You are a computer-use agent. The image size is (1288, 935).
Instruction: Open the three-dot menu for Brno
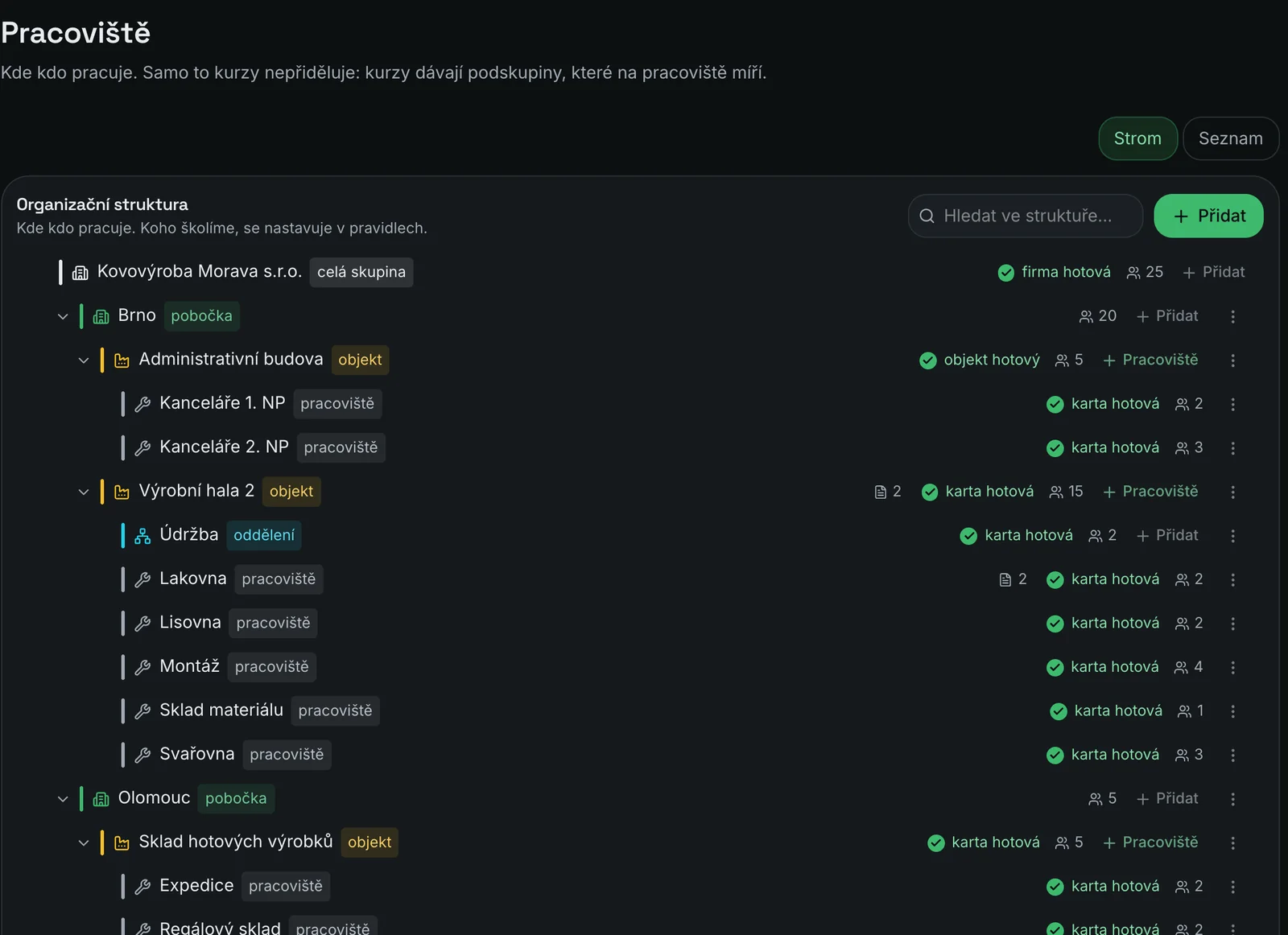point(1232,316)
